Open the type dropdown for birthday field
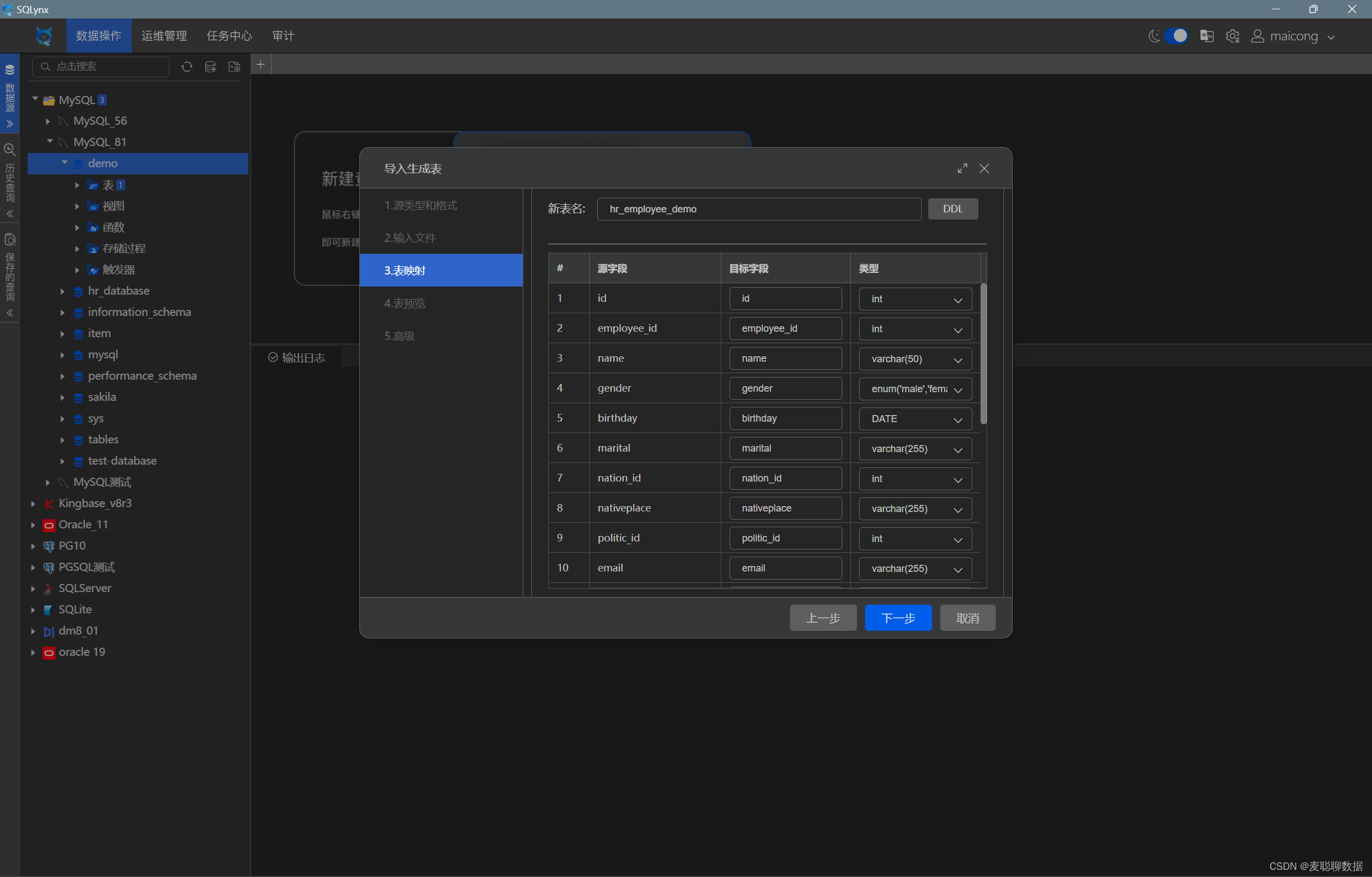 pos(915,418)
